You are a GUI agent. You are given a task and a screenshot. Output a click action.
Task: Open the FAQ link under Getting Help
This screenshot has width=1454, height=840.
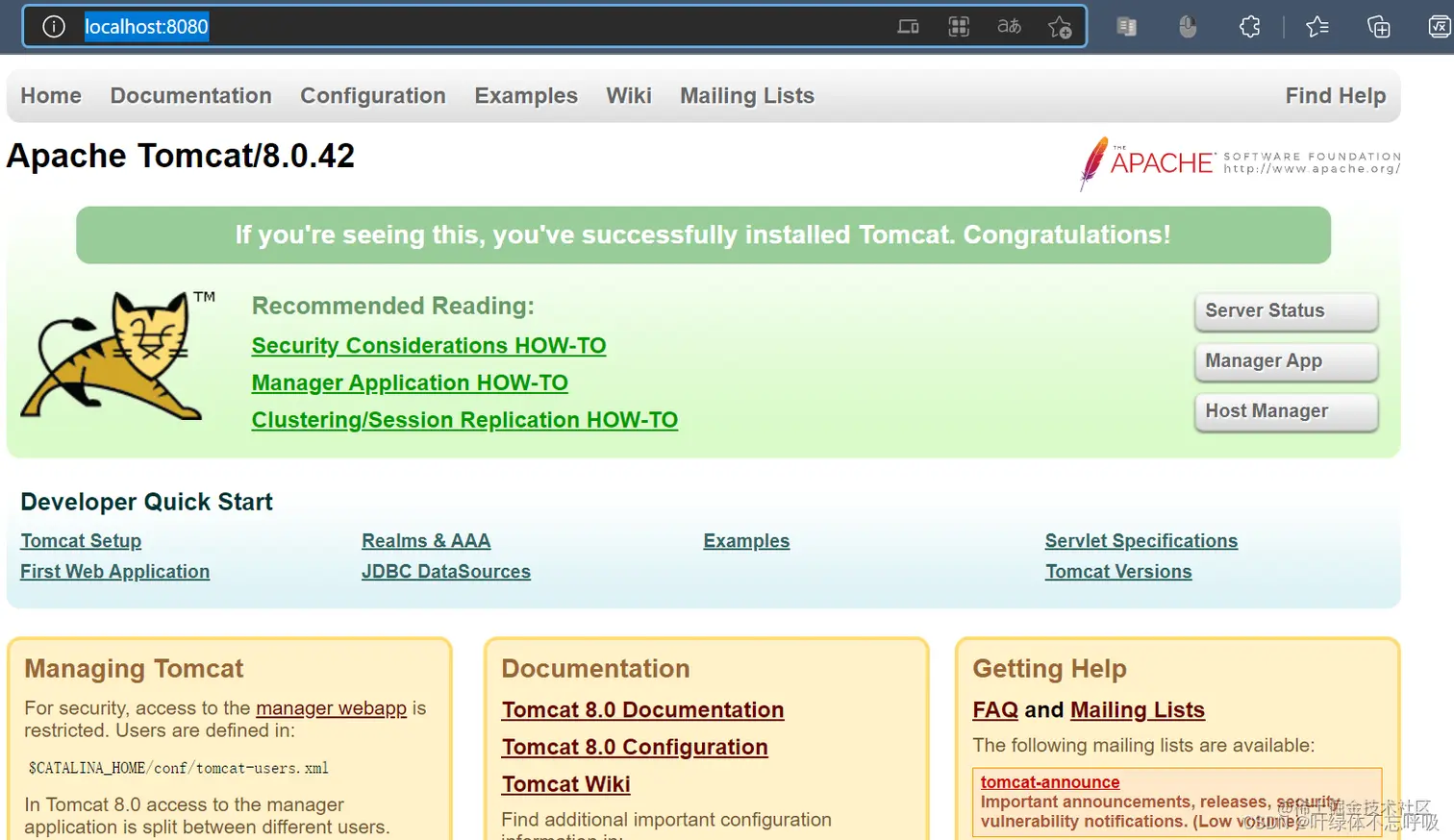point(995,710)
